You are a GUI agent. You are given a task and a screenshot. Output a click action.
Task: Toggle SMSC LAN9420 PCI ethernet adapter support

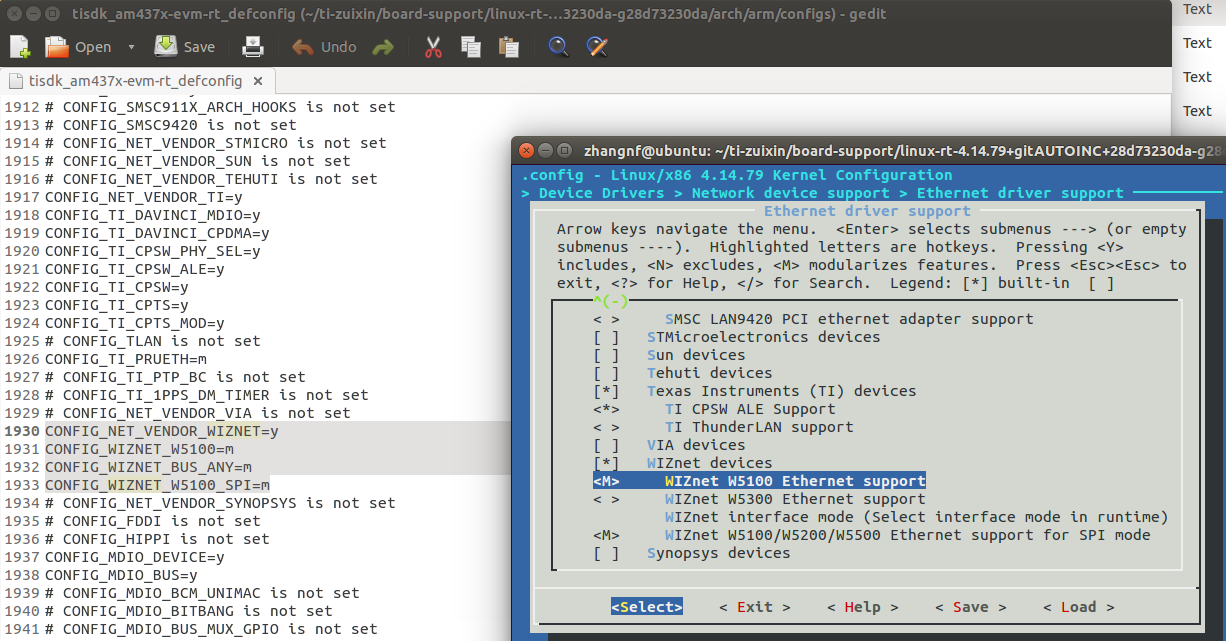coord(813,319)
